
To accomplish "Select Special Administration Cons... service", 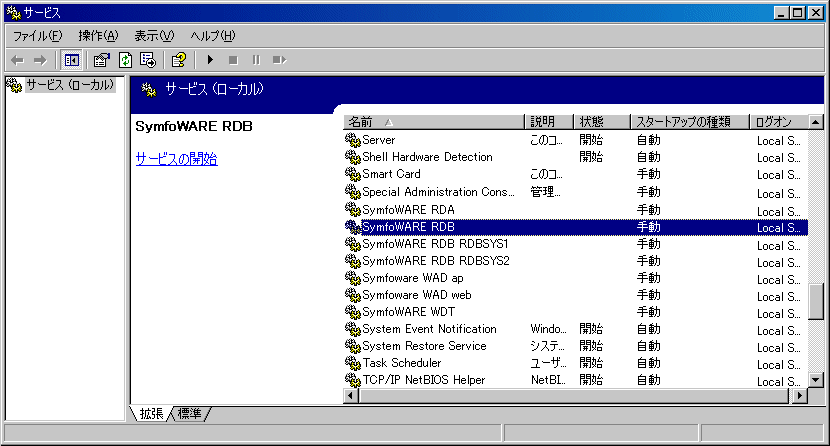I will (576, 192).
